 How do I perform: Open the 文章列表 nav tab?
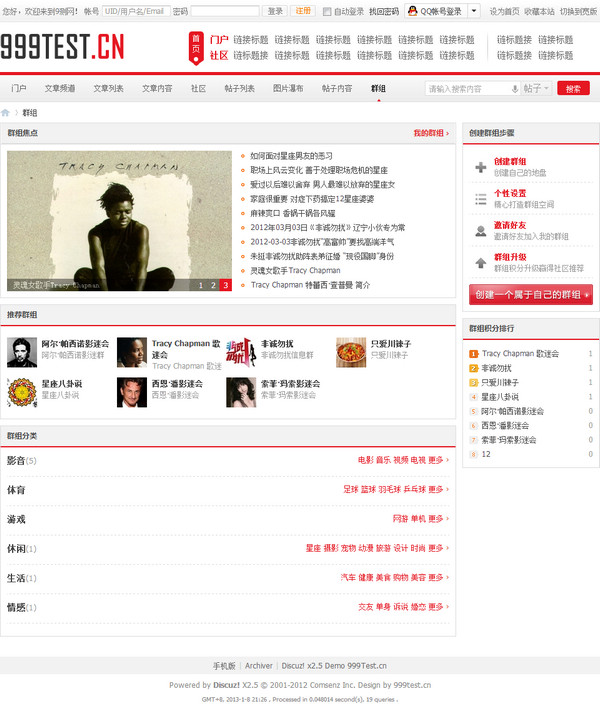click(109, 88)
